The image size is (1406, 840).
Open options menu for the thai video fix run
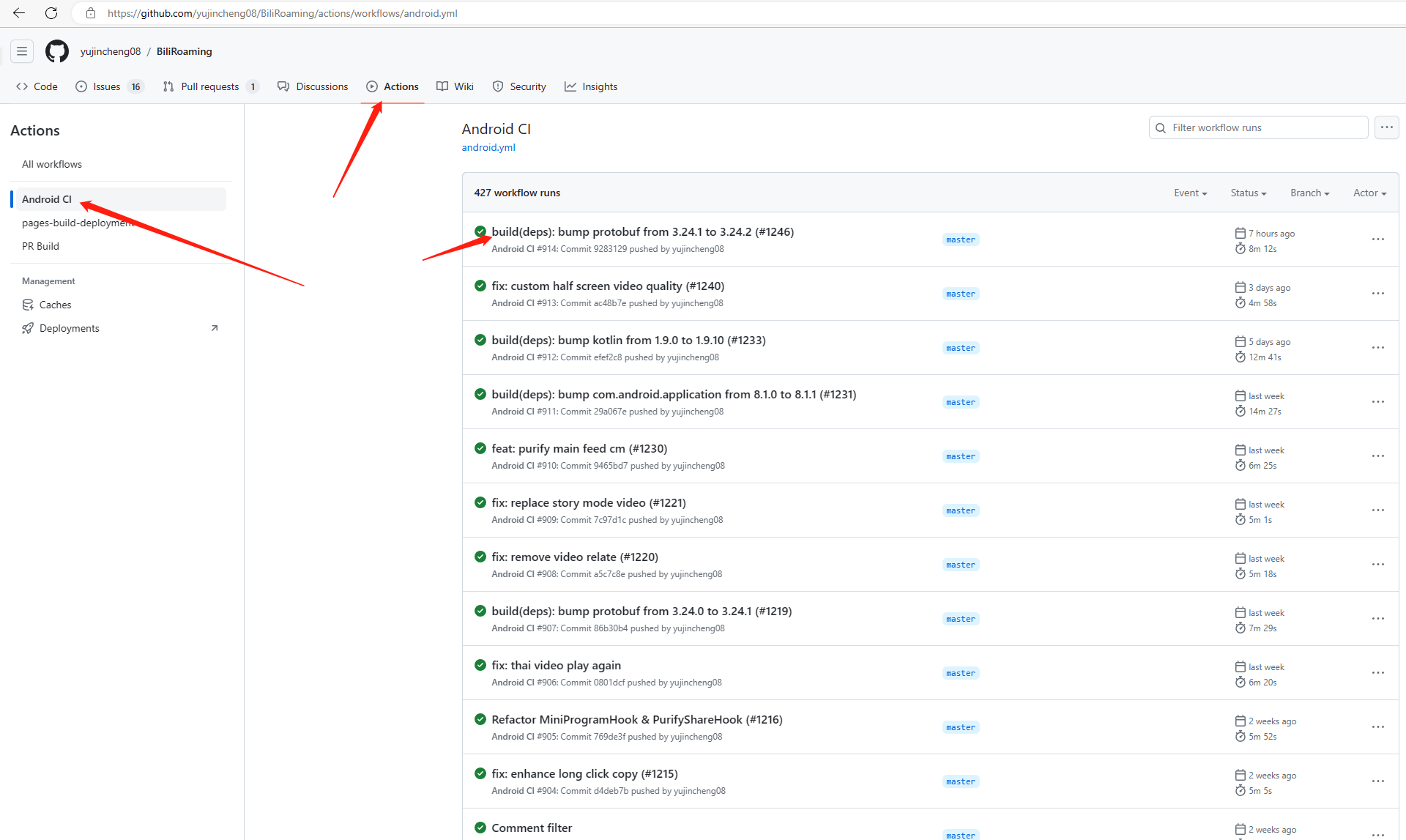(x=1378, y=672)
